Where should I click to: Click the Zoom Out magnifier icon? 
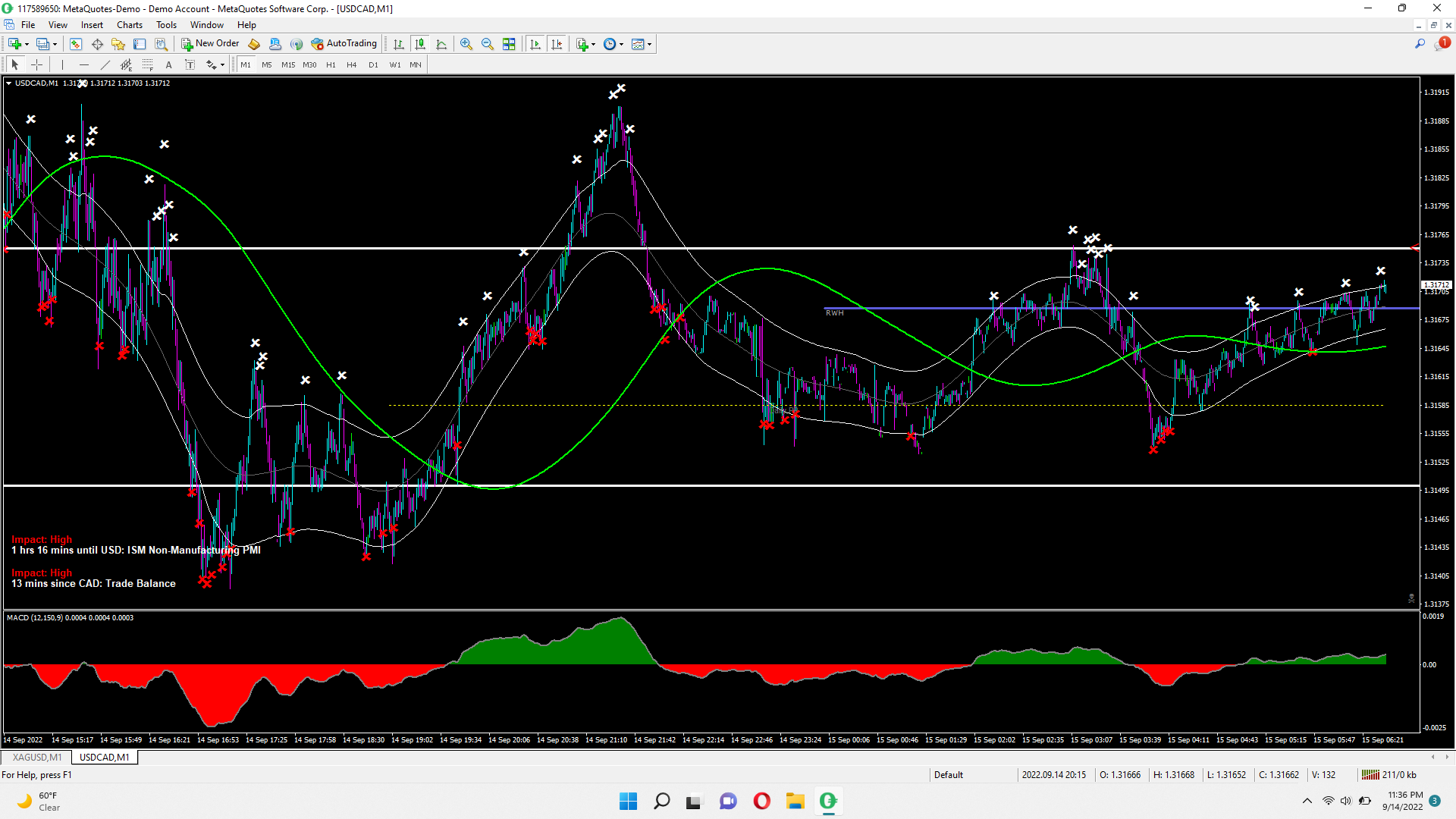488,44
